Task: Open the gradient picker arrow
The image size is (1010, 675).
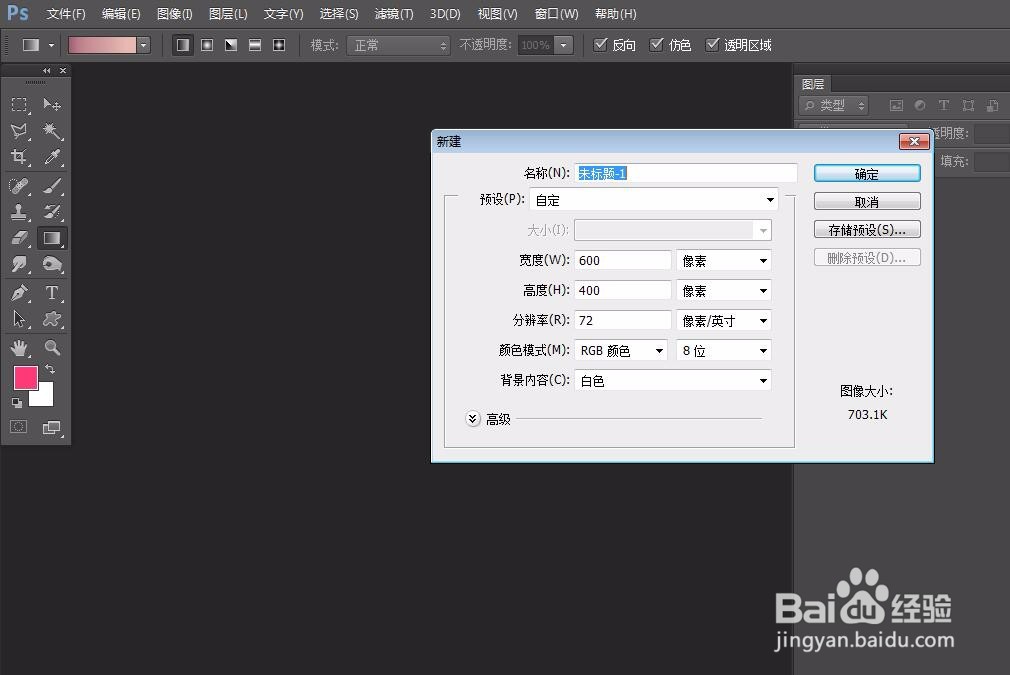Action: 144,45
